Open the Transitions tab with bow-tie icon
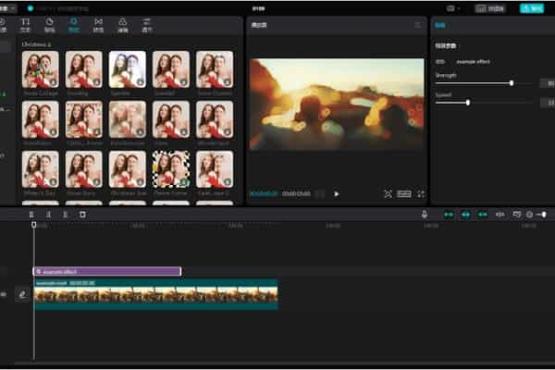Viewport: 555px width, 370px height. pos(98,25)
